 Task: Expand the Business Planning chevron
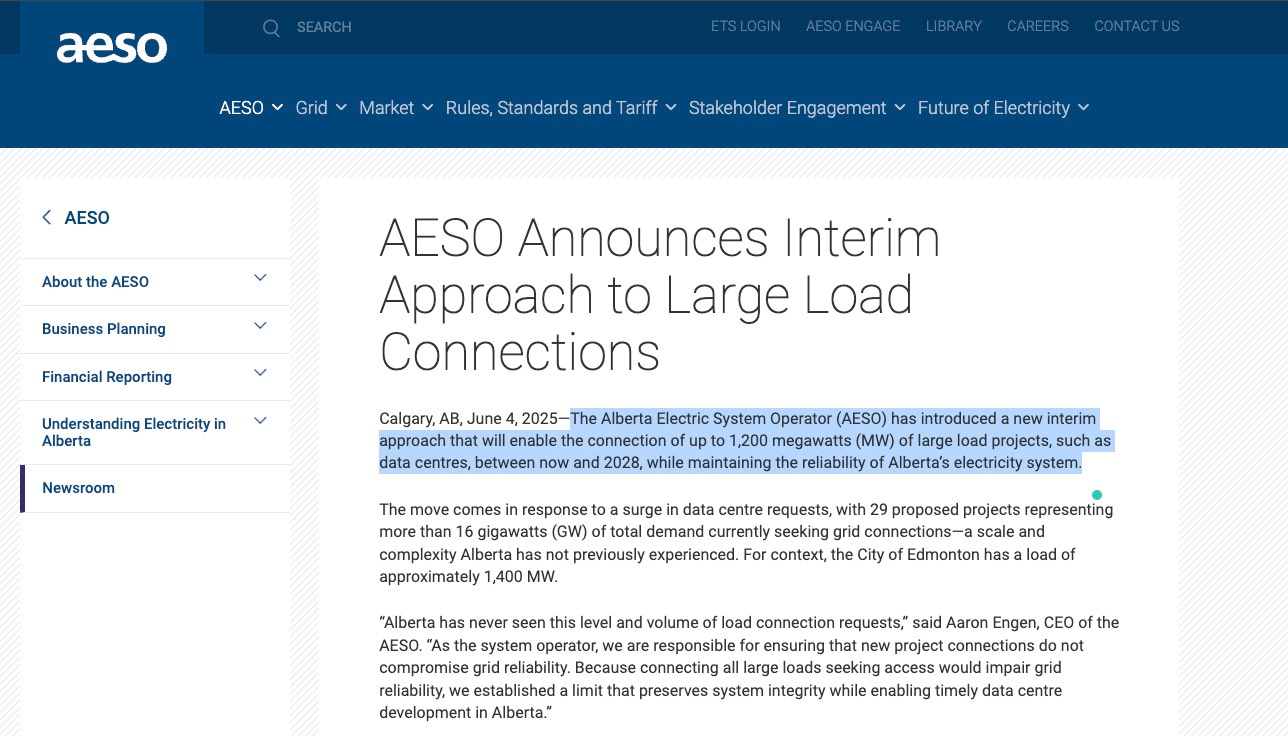(x=260, y=326)
